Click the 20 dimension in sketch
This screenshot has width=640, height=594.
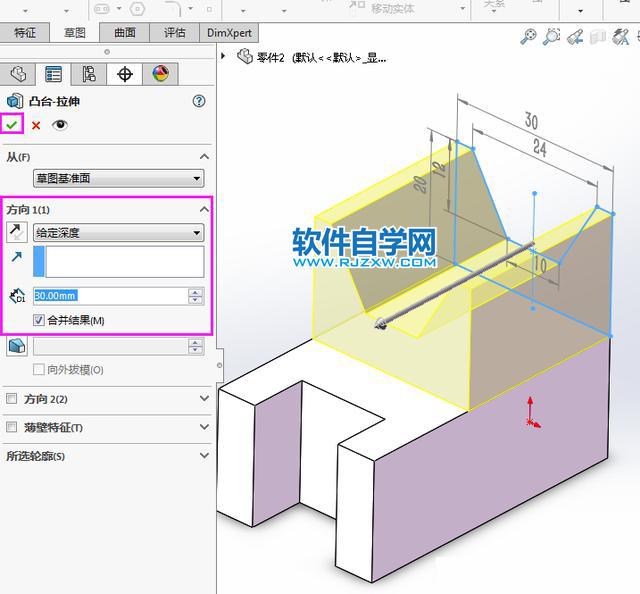[x=420, y=184]
